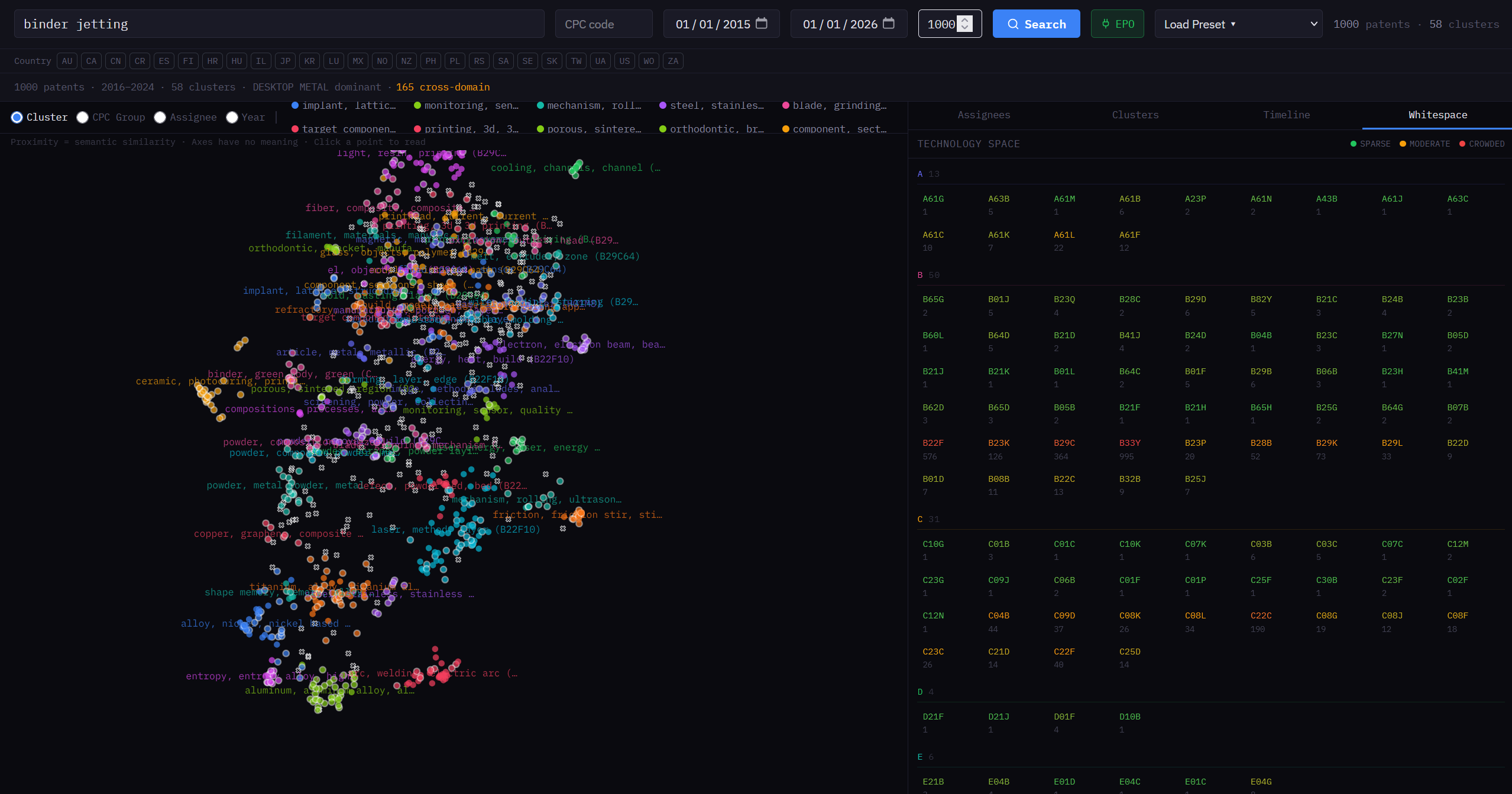
Task: Click the EPO plug connection button
Action: point(1117,24)
